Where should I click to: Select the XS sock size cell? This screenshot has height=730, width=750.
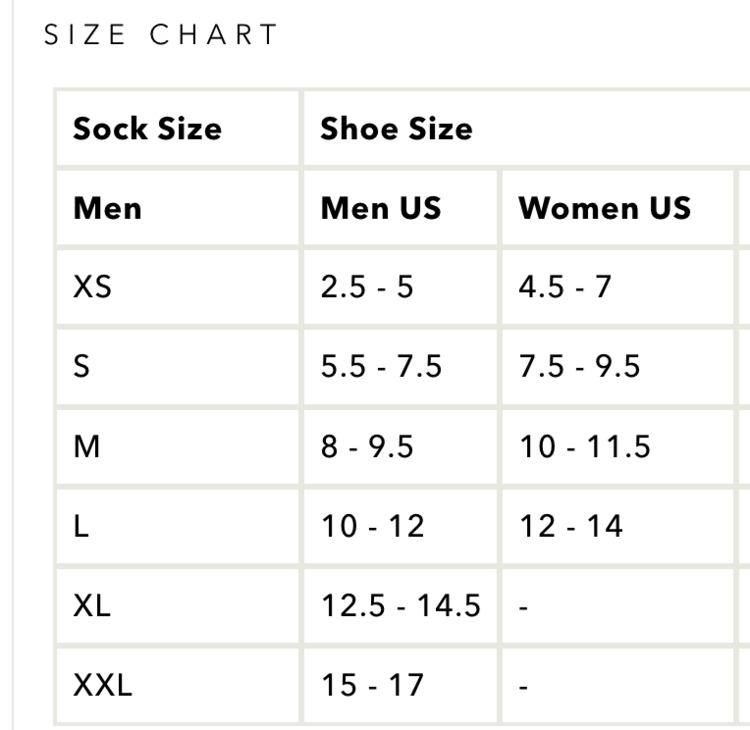pos(93,287)
